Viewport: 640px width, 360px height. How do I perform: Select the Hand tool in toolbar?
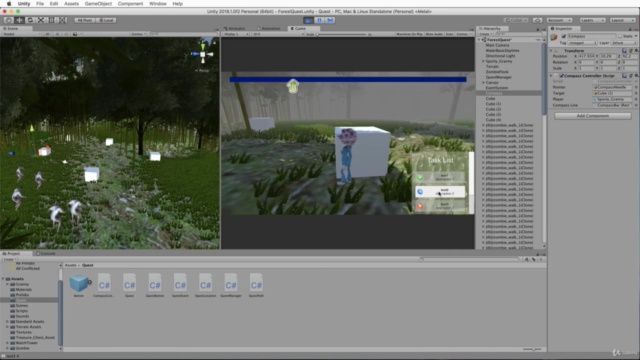coord(9,20)
